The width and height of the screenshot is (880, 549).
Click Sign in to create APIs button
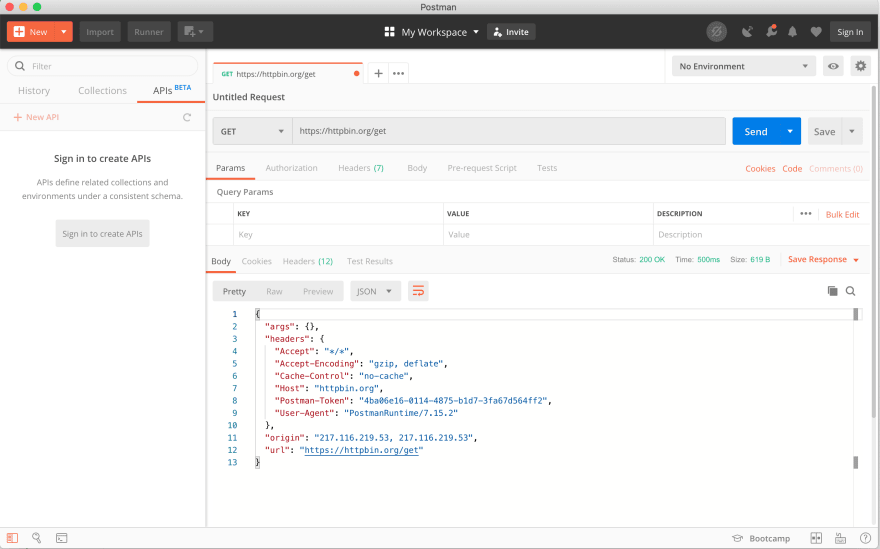(102, 234)
